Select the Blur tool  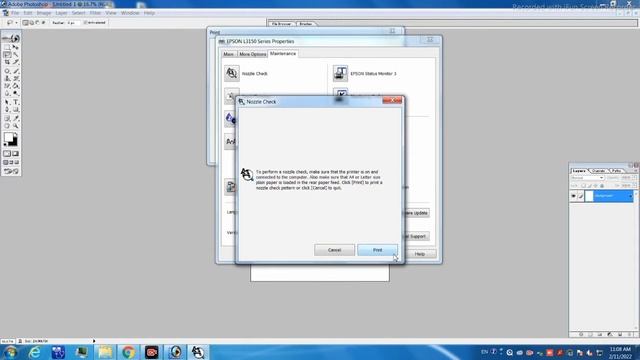7,94
